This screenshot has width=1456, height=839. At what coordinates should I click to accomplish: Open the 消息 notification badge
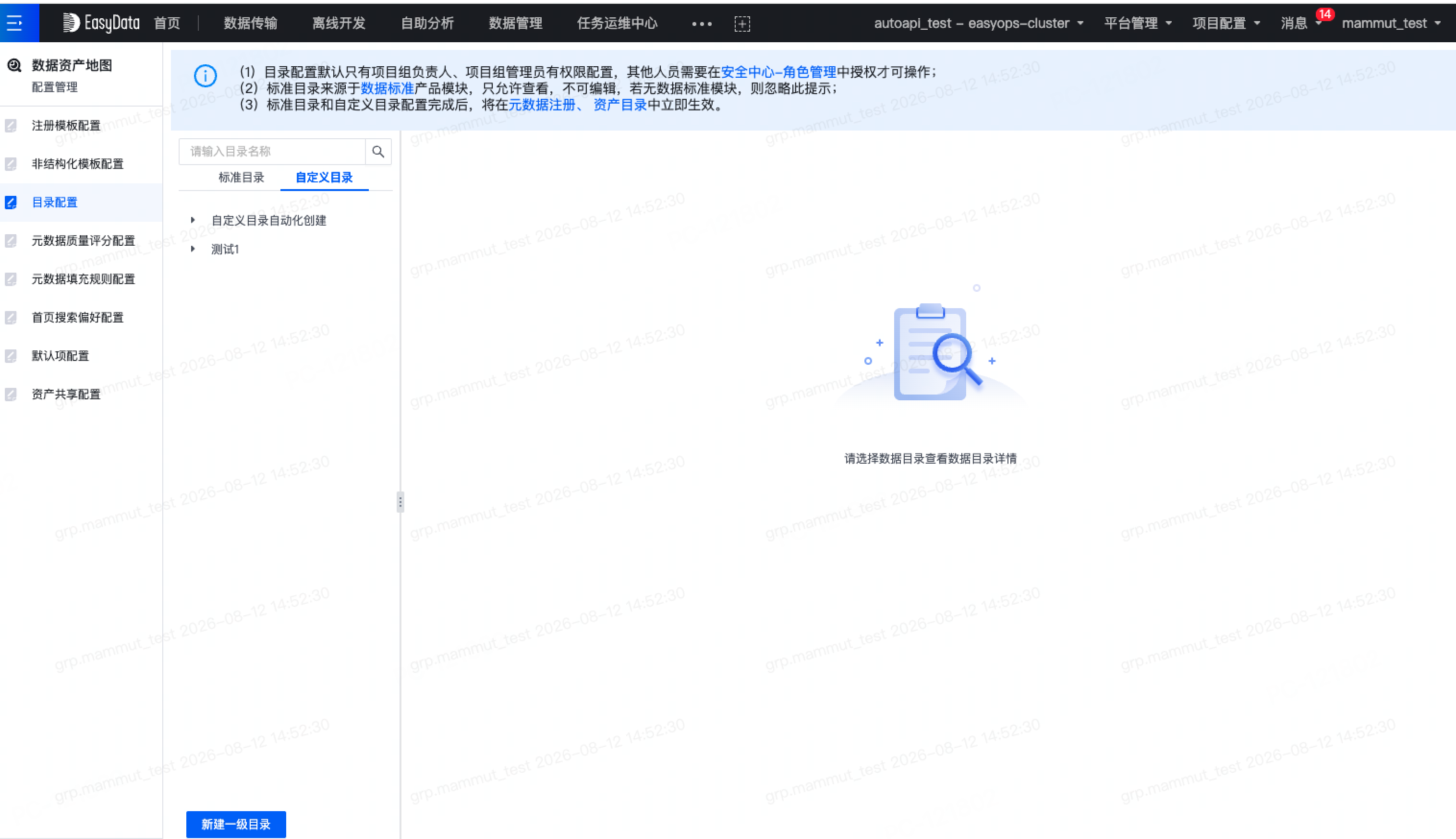1324,14
